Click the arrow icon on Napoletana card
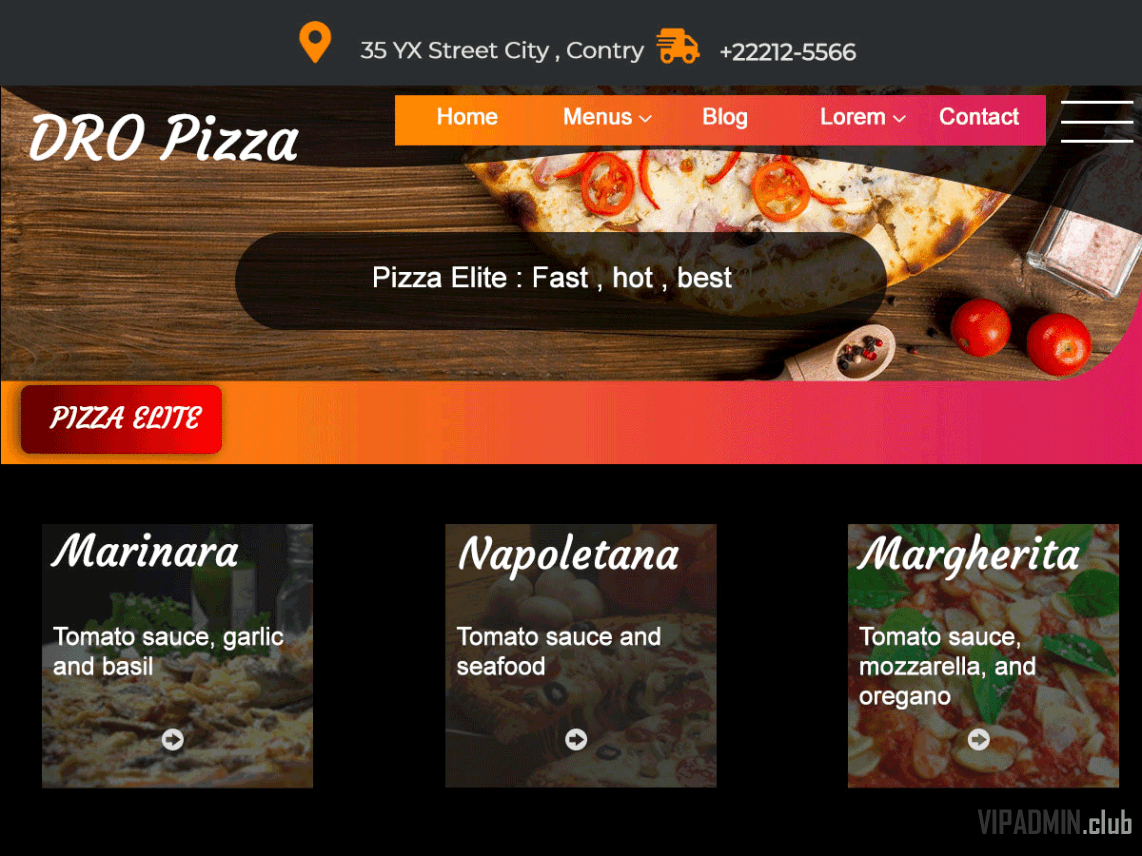 [x=576, y=739]
